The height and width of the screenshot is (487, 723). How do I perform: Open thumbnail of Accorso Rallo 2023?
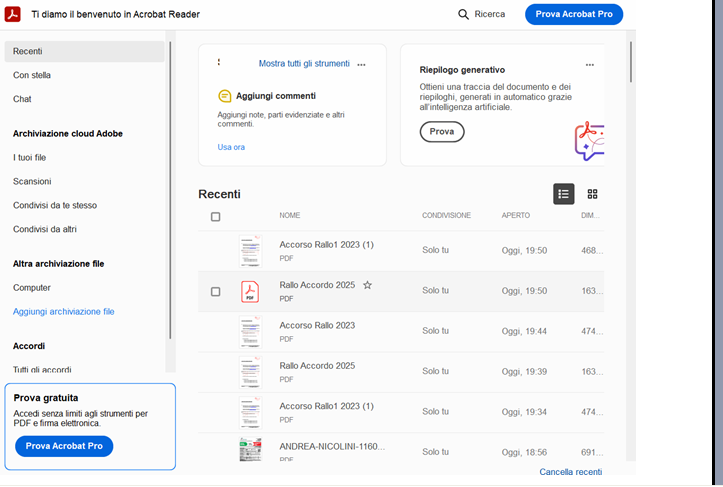(x=250, y=332)
